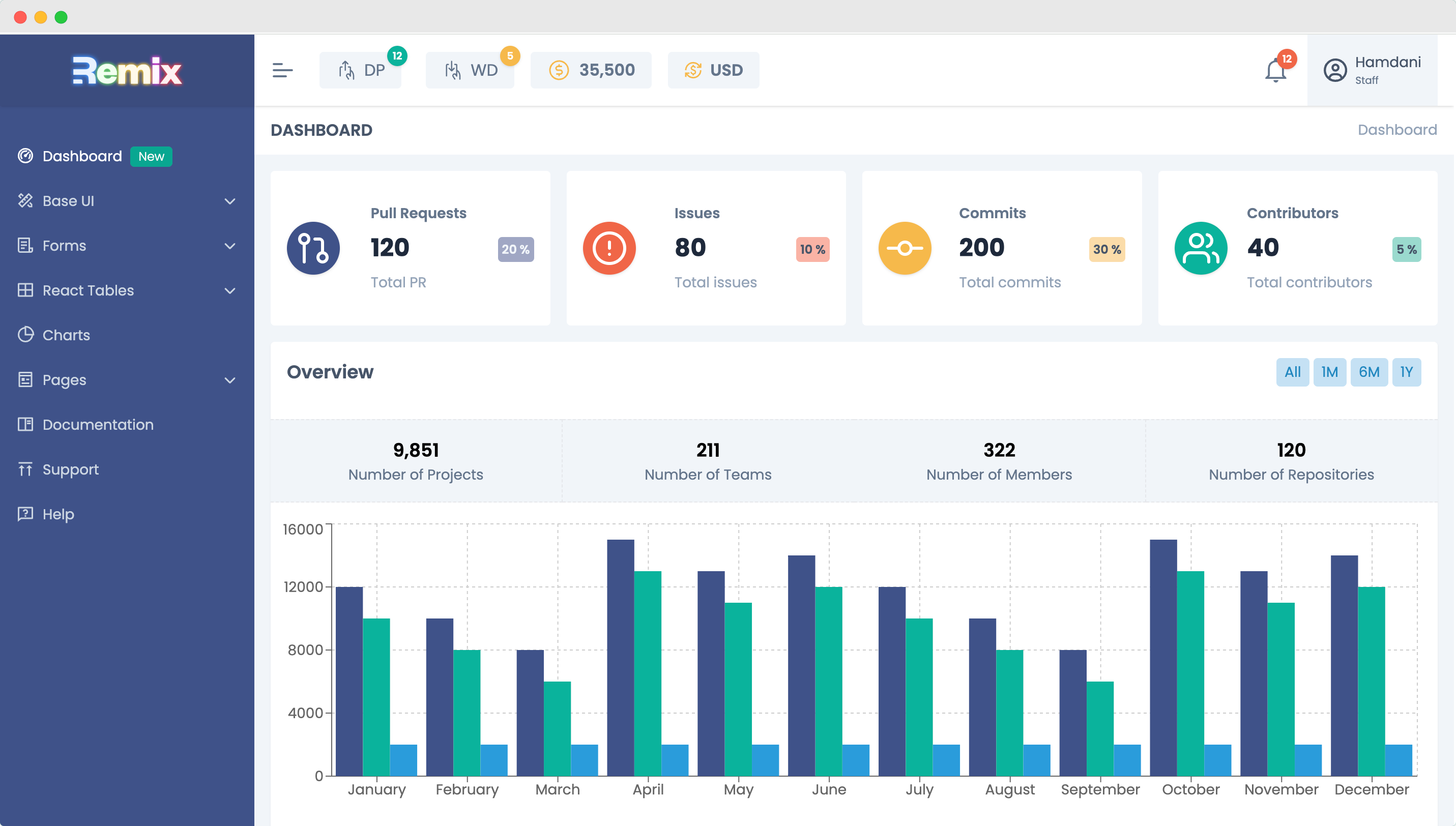This screenshot has width=1456, height=826.
Task: Expand the Pages navigation section
Action: 127,379
